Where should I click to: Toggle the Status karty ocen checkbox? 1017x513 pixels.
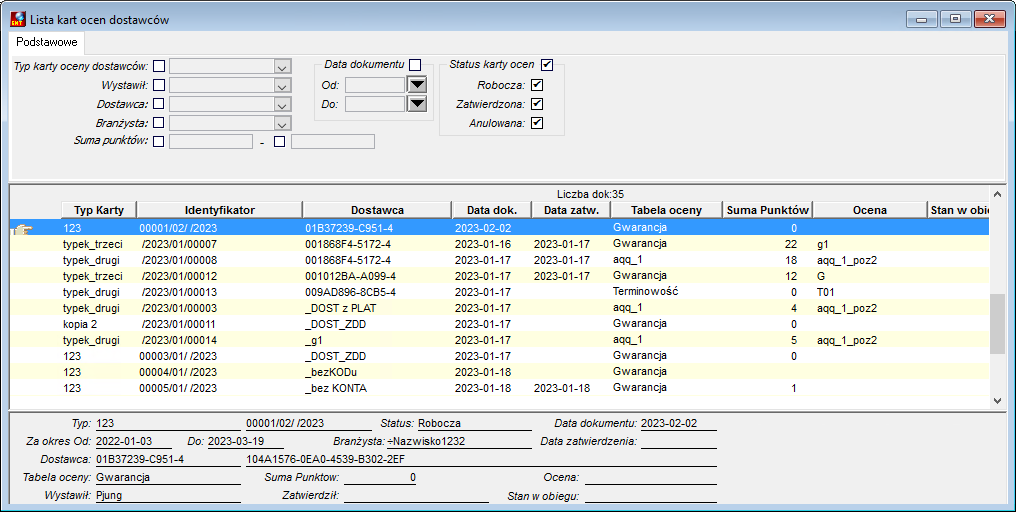coord(547,65)
